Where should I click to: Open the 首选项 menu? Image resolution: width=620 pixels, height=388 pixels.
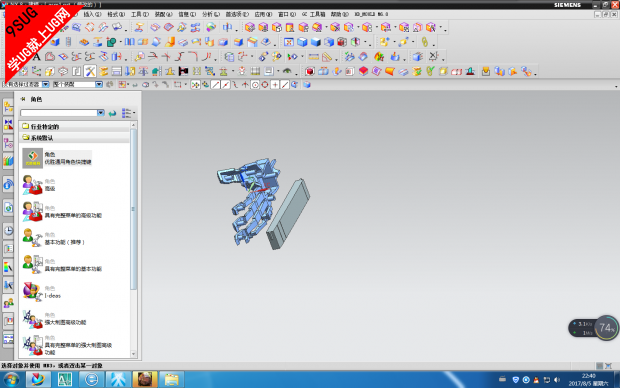pos(237,14)
